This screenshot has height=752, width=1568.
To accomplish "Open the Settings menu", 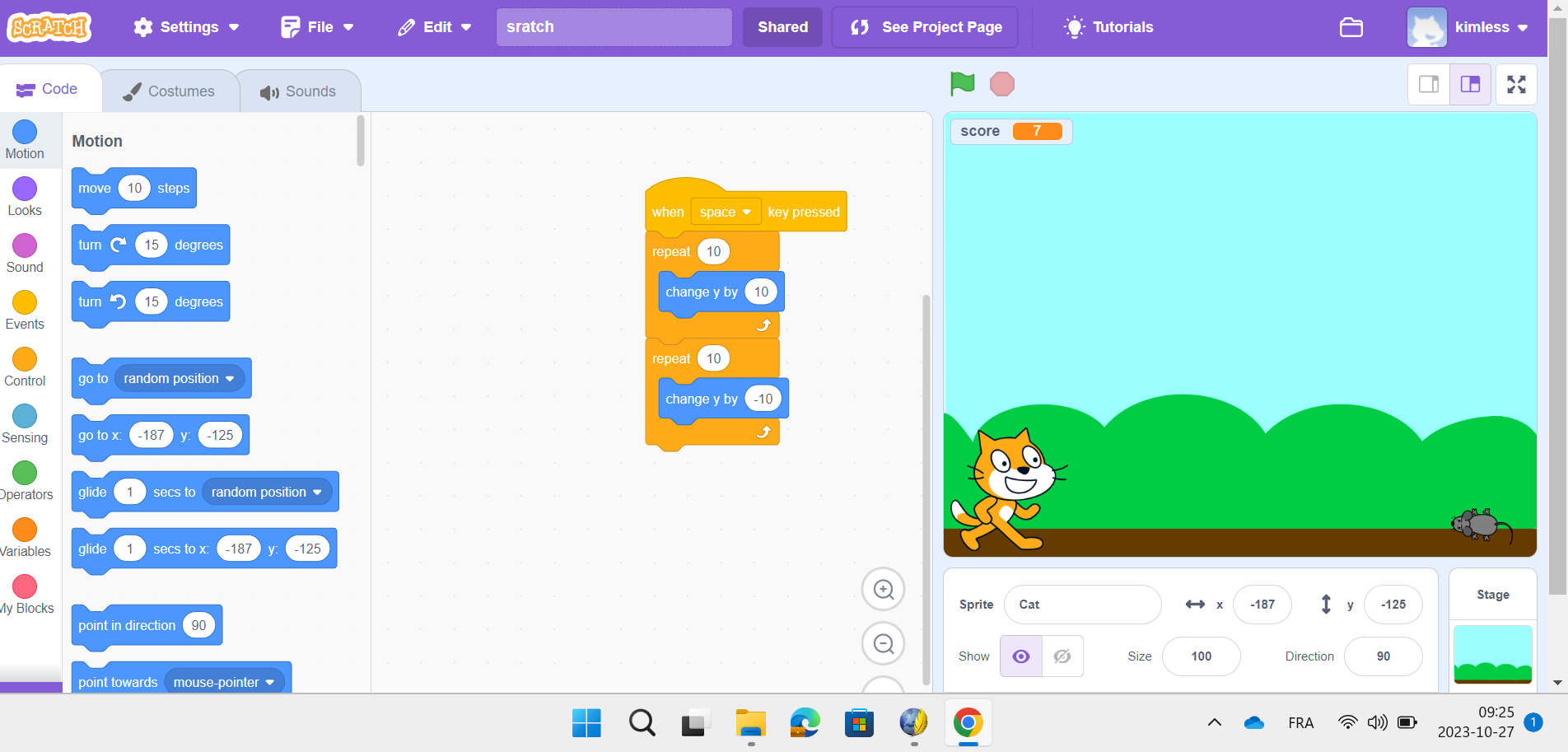I will click(x=187, y=27).
